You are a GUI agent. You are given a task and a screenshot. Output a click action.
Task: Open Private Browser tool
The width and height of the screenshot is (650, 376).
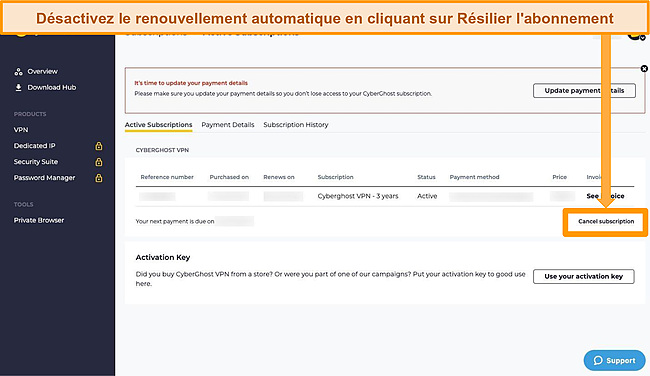pyautogui.click(x=39, y=220)
